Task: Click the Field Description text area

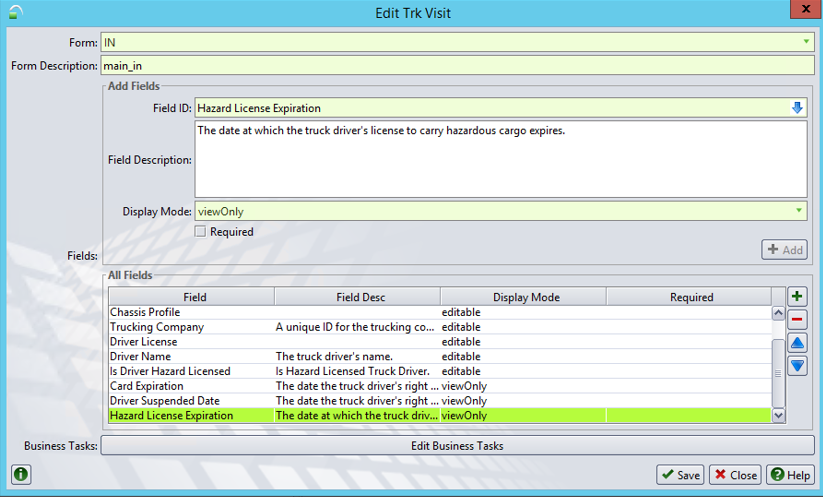Action: pos(500,160)
